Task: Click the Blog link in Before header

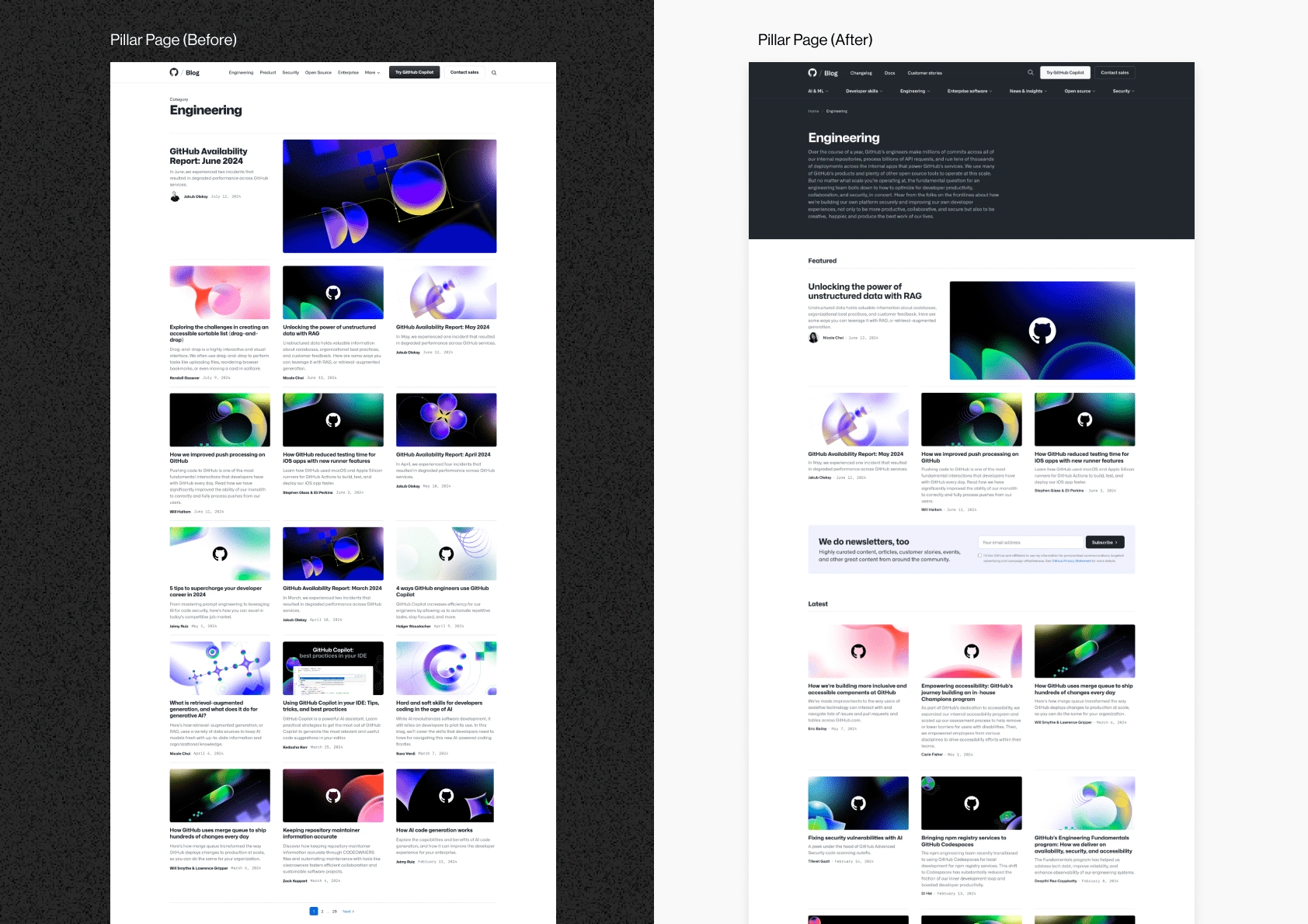Action: [x=193, y=73]
